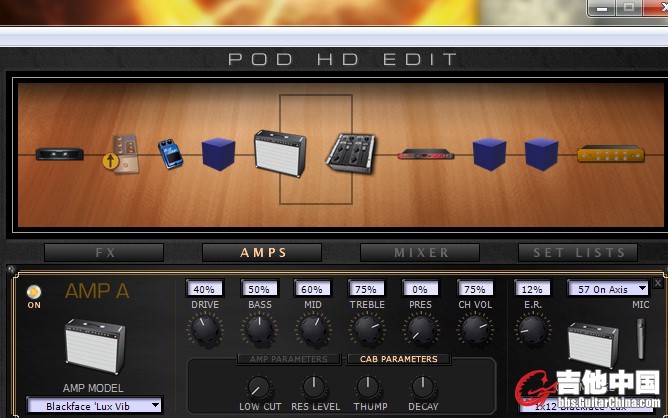This screenshot has height=418, width=668.
Task: Select the empty blue cube block before the amp
Action: pyautogui.click(x=219, y=154)
